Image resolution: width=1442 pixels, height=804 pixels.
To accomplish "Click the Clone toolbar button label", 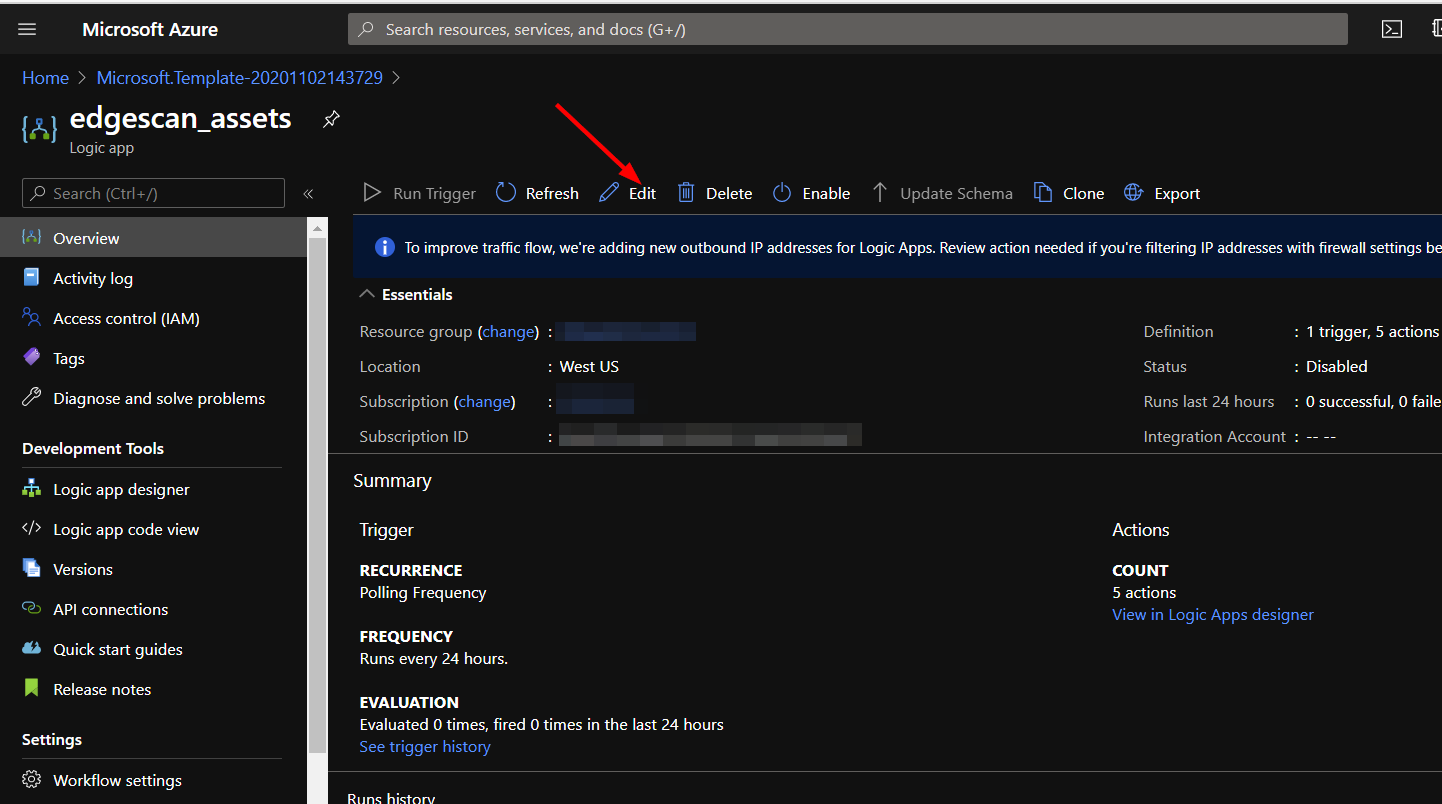I will [x=1084, y=193].
